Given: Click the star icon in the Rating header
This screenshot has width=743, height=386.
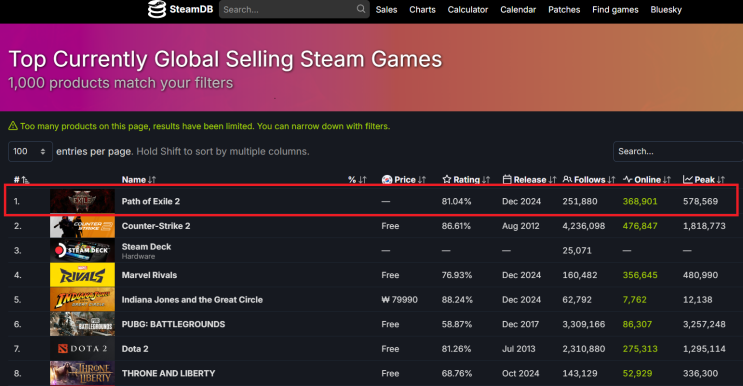Looking at the screenshot, I should 446,180.
